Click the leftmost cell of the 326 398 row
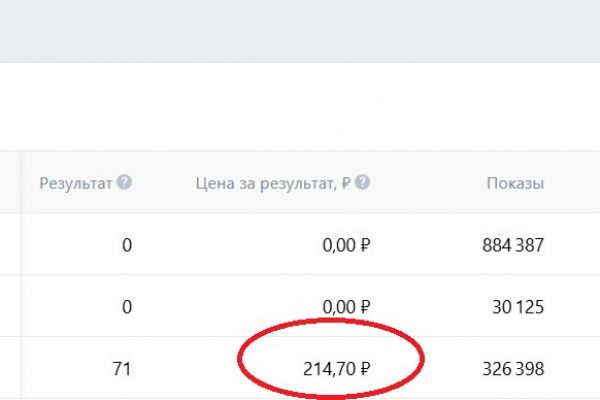 click(9, 368)
